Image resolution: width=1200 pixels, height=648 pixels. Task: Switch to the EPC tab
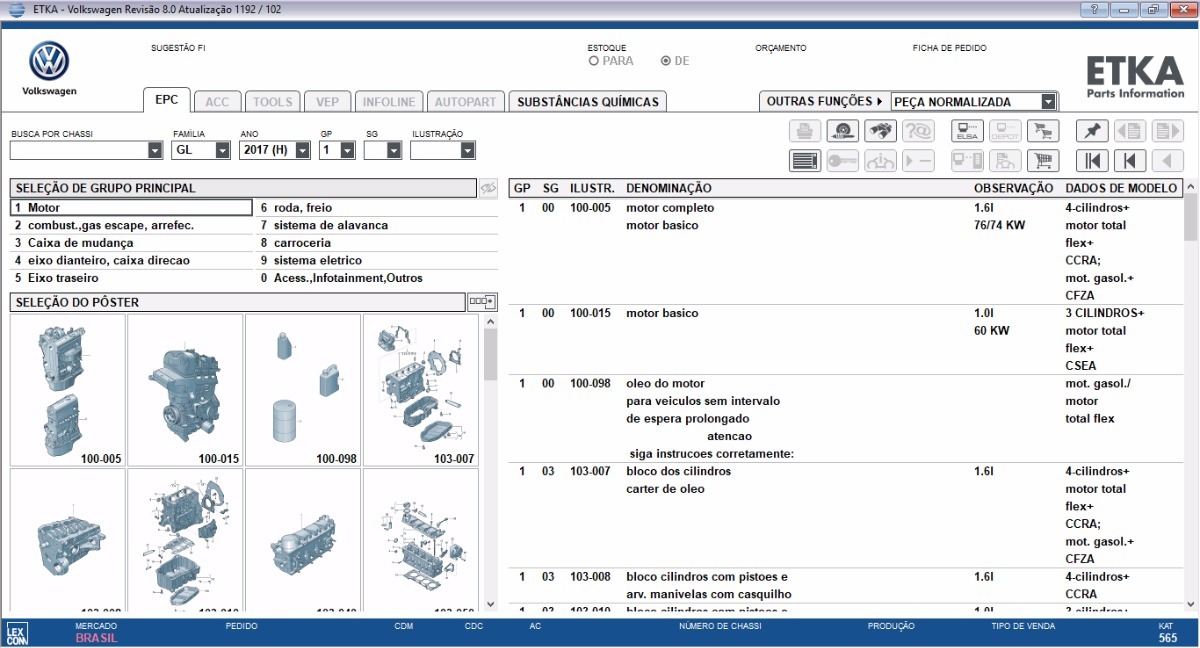coord(166,100)
